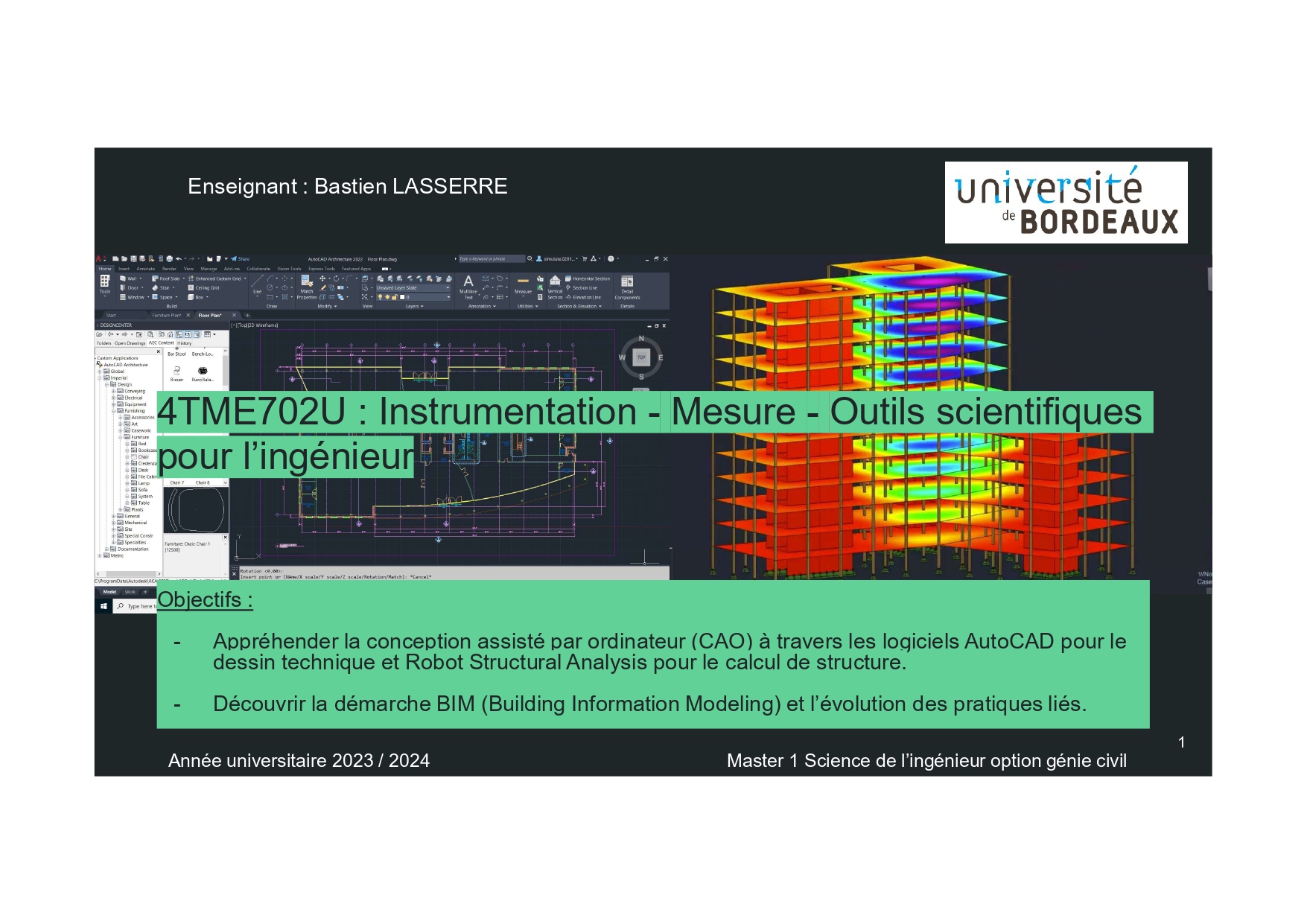
Task: Click the Match Properties tool
Action: coord(307,286)
